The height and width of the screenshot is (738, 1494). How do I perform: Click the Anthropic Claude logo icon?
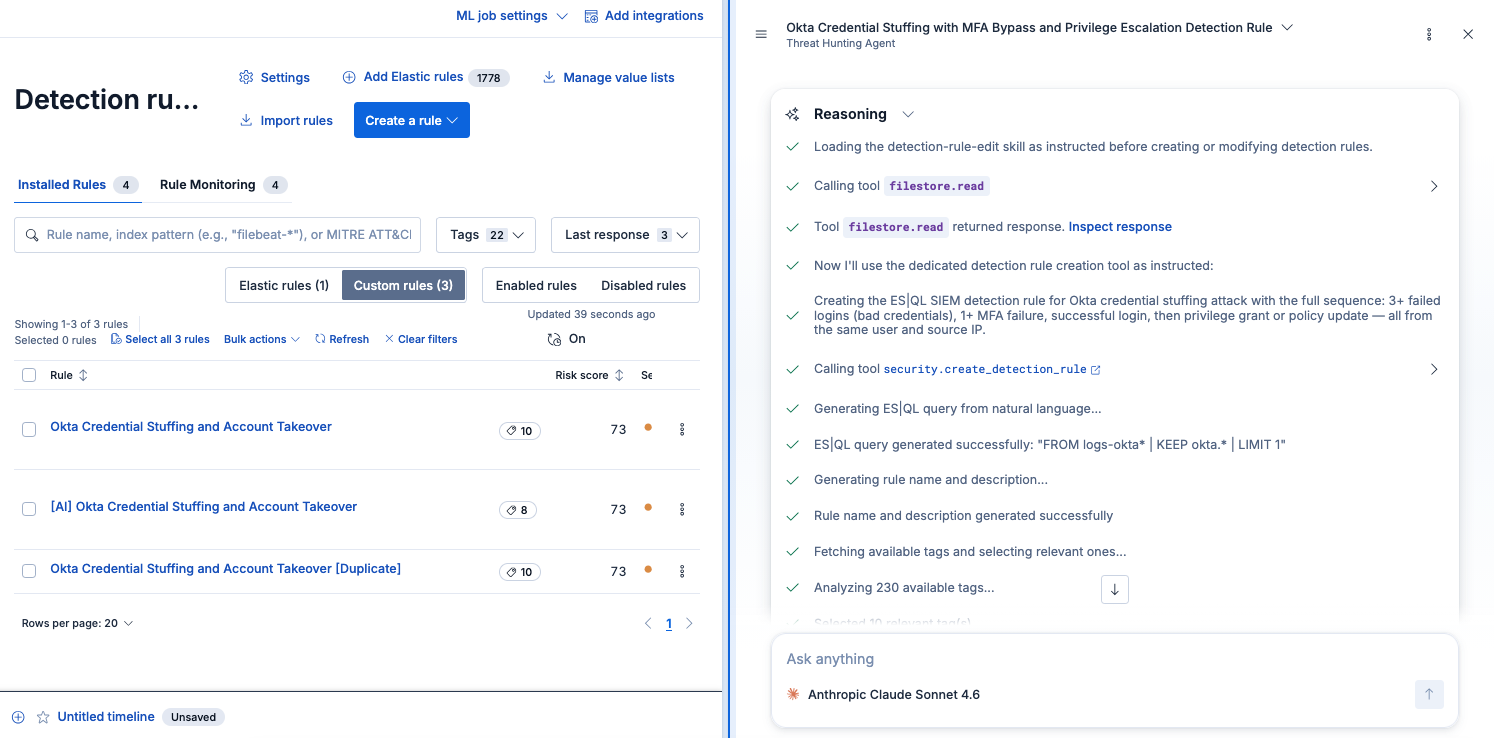(x=793, y=694)
